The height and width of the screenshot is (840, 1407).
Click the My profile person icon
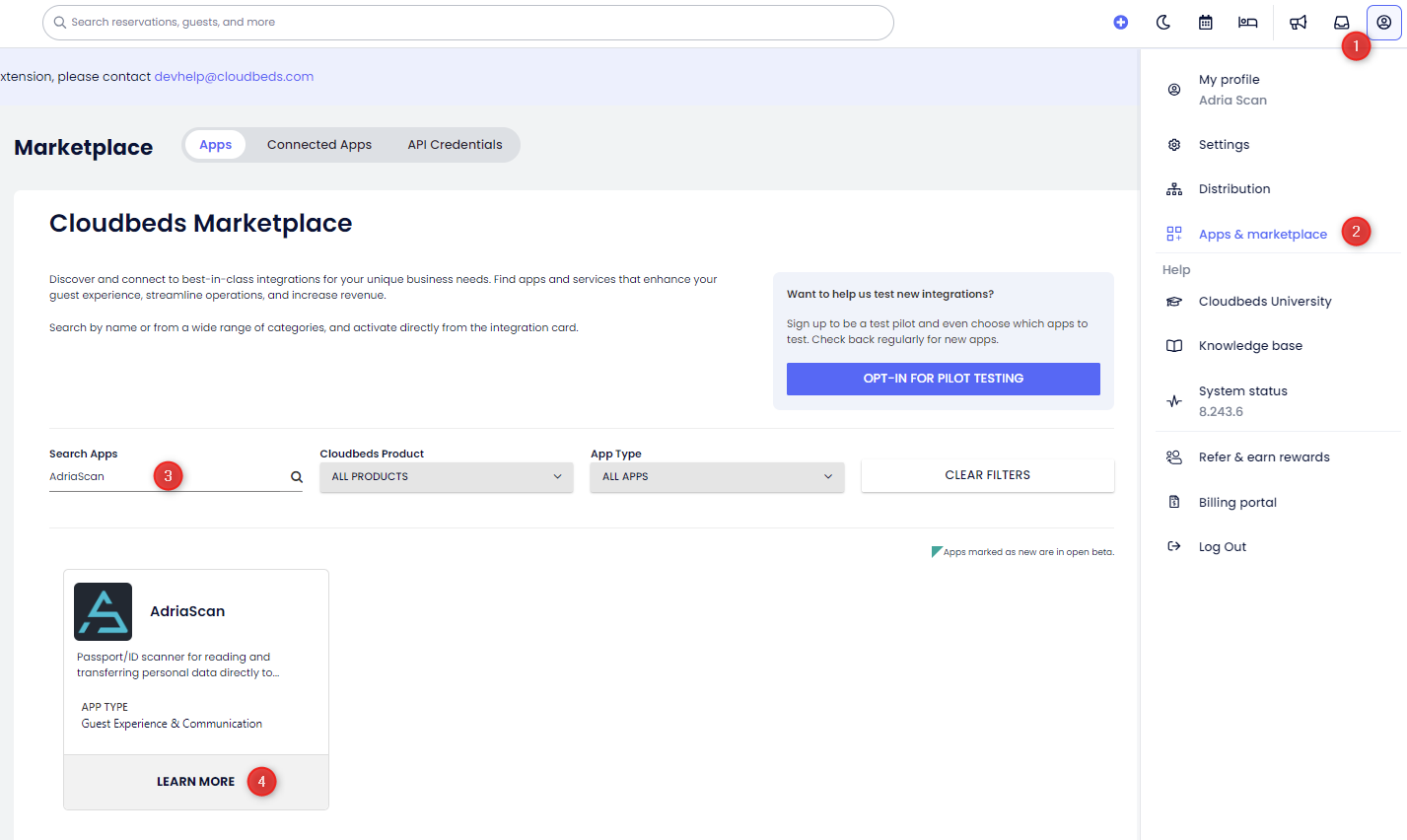[1174, 89]
